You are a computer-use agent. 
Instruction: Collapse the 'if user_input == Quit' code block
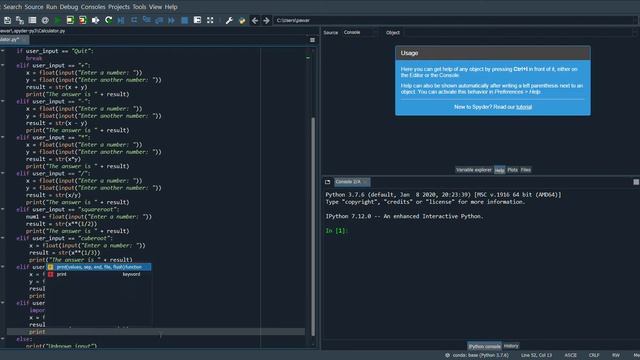[3, 51]
